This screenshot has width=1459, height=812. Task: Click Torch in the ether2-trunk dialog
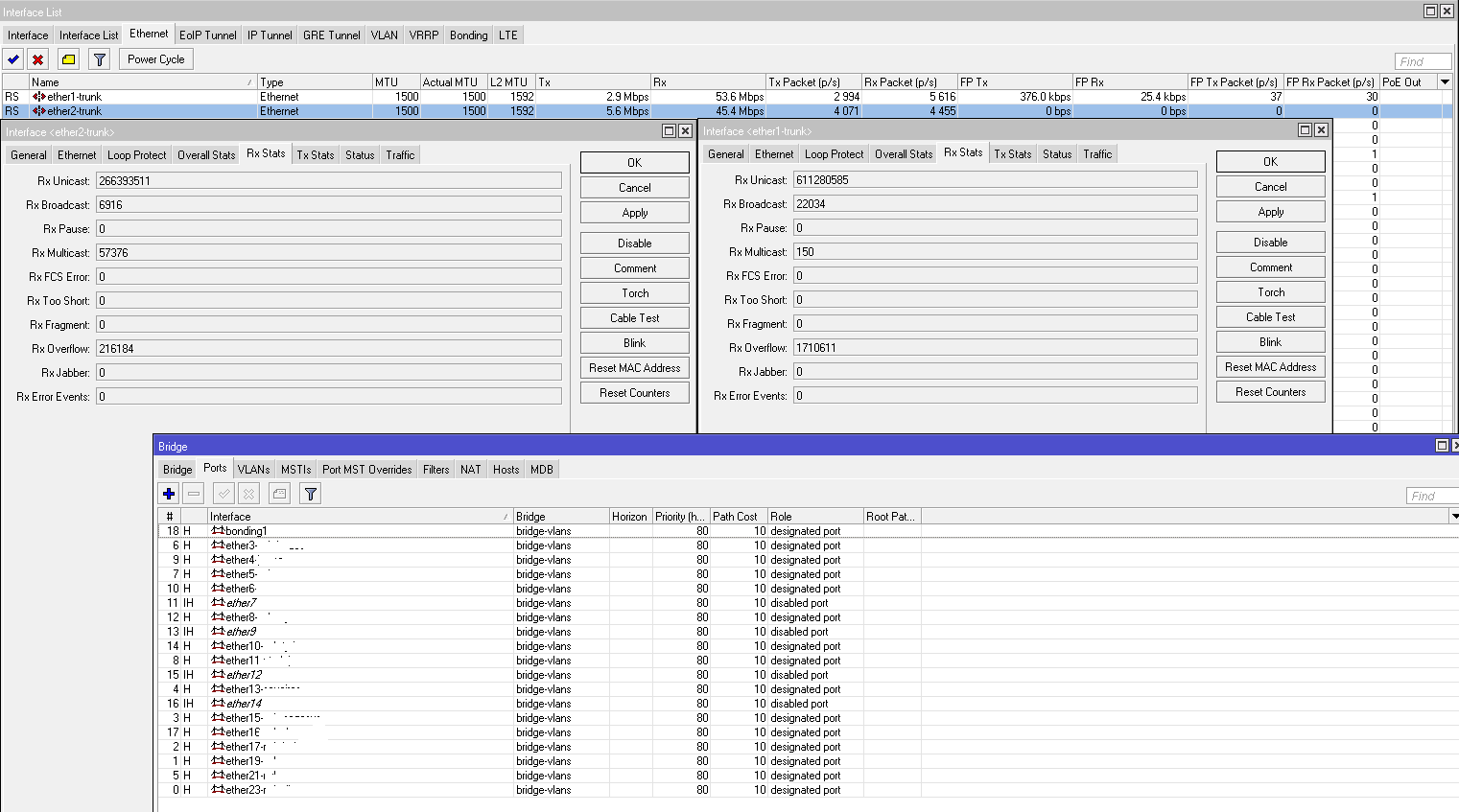tap(635, 293)
